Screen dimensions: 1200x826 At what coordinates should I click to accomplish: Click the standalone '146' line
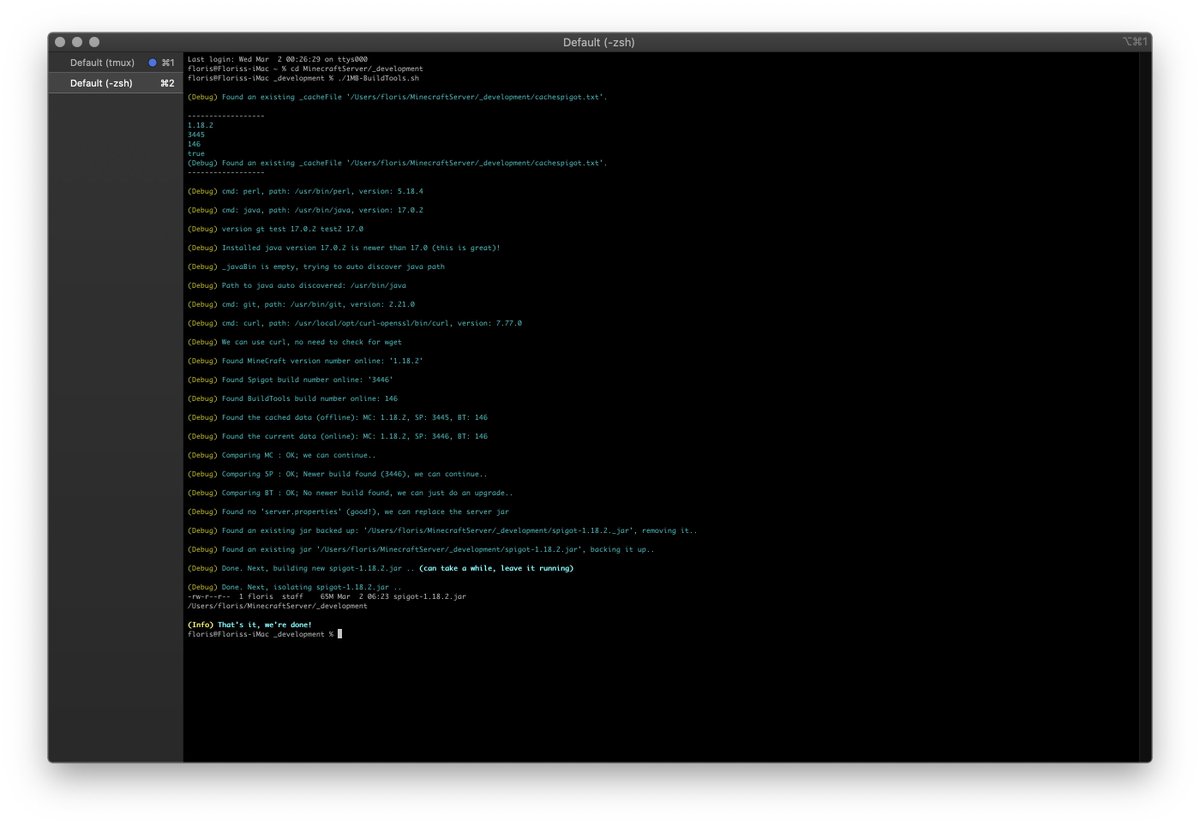[x=194, y=144]
